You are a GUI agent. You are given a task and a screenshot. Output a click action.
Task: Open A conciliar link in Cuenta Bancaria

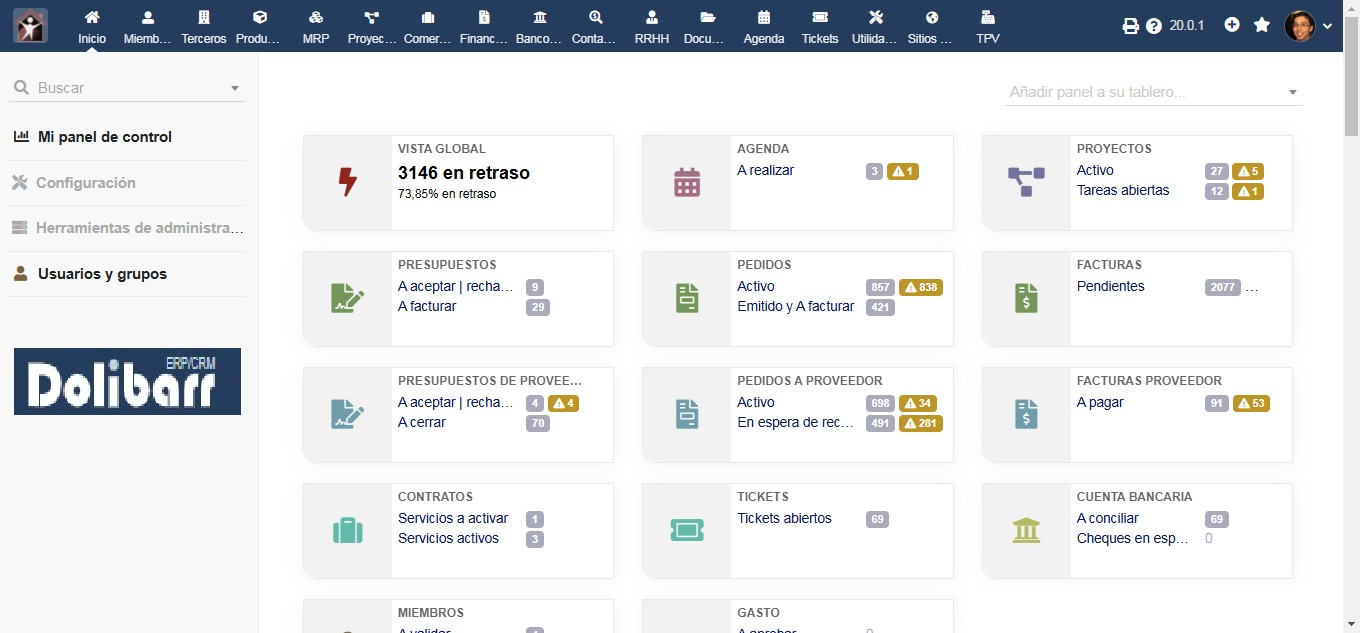pos(1108,518)
